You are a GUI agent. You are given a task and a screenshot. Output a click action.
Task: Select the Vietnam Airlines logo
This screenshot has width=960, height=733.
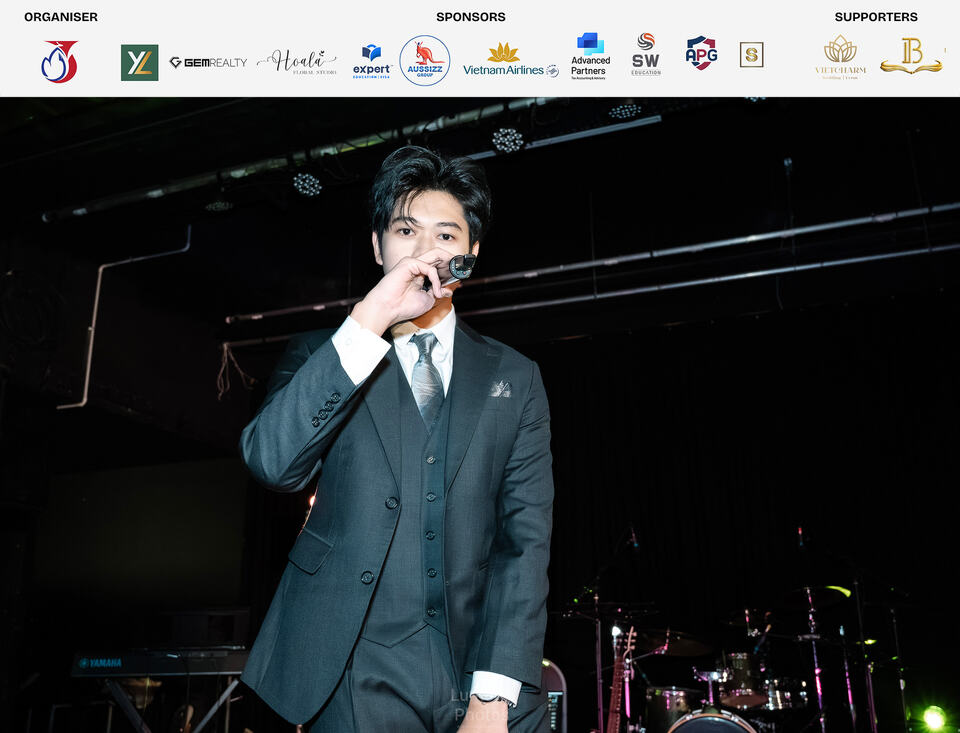(511, 61)
